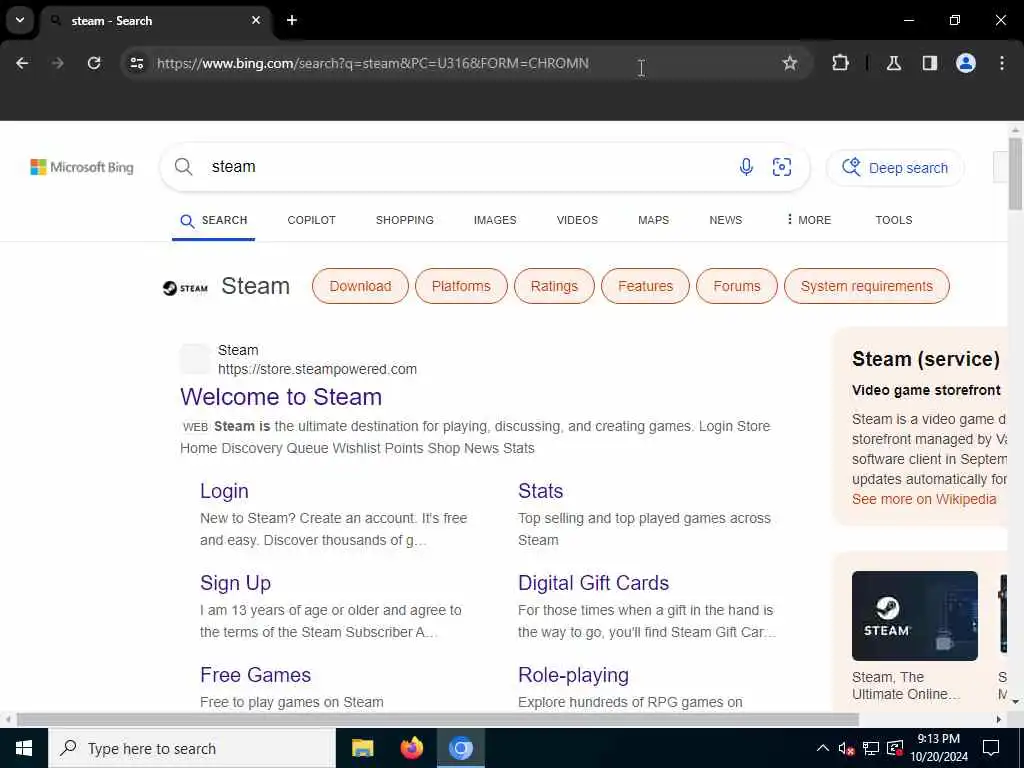Image resolution: width=1024 pixels, height=768 pixels.
Task: Click the taskbar Type here to search box
Action: pyautogui.click(x=192, y=748)
